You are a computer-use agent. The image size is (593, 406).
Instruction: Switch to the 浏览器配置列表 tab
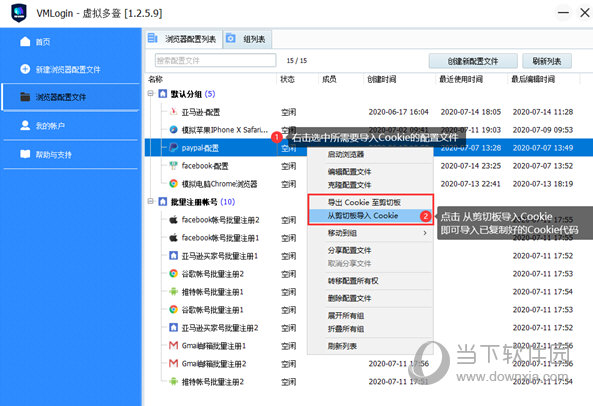184,39
